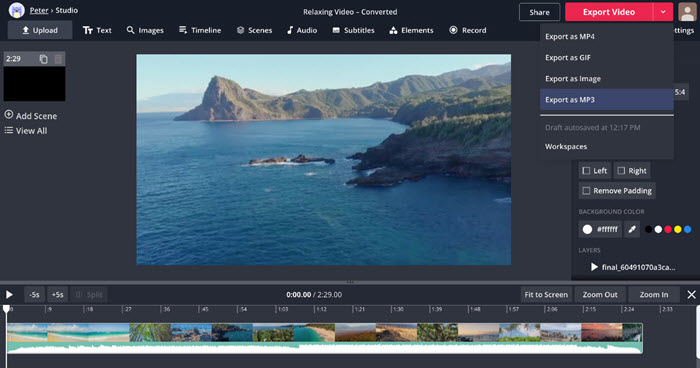Viewport: 700px width, 368px height.
Task: Choose Export as GIF
Action: (606, 58)
